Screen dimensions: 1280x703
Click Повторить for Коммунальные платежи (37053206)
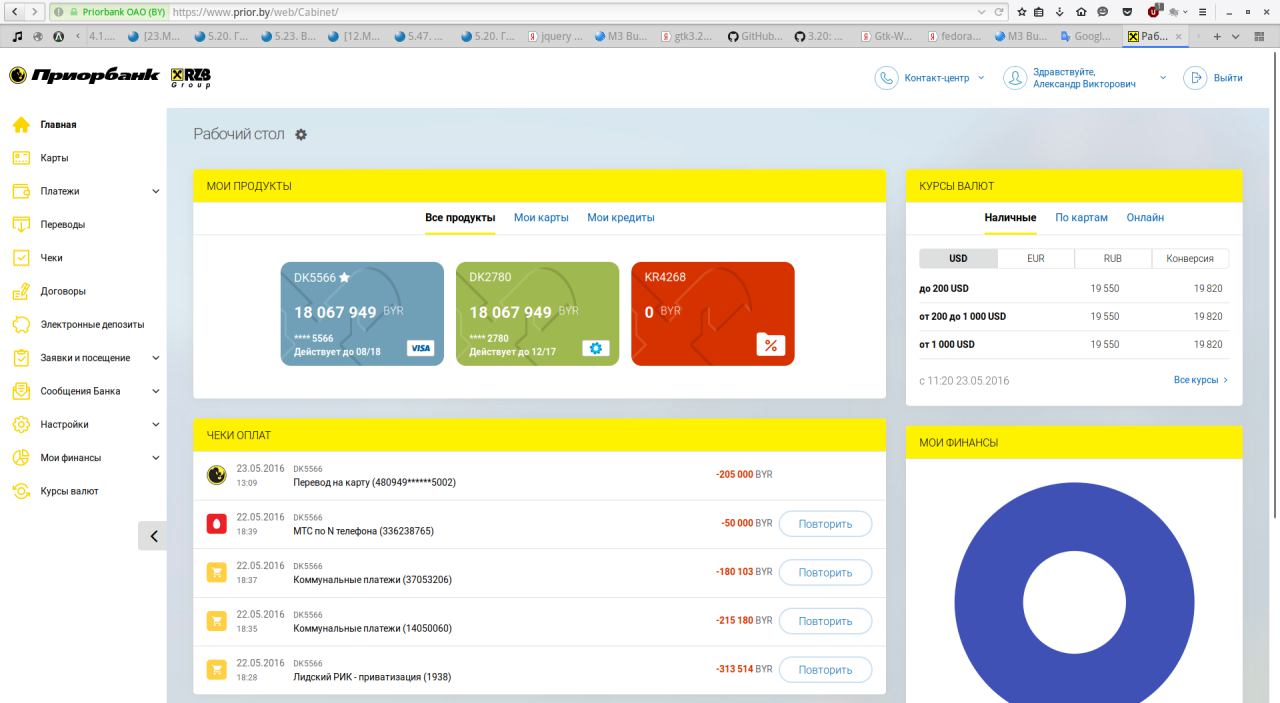825,573
